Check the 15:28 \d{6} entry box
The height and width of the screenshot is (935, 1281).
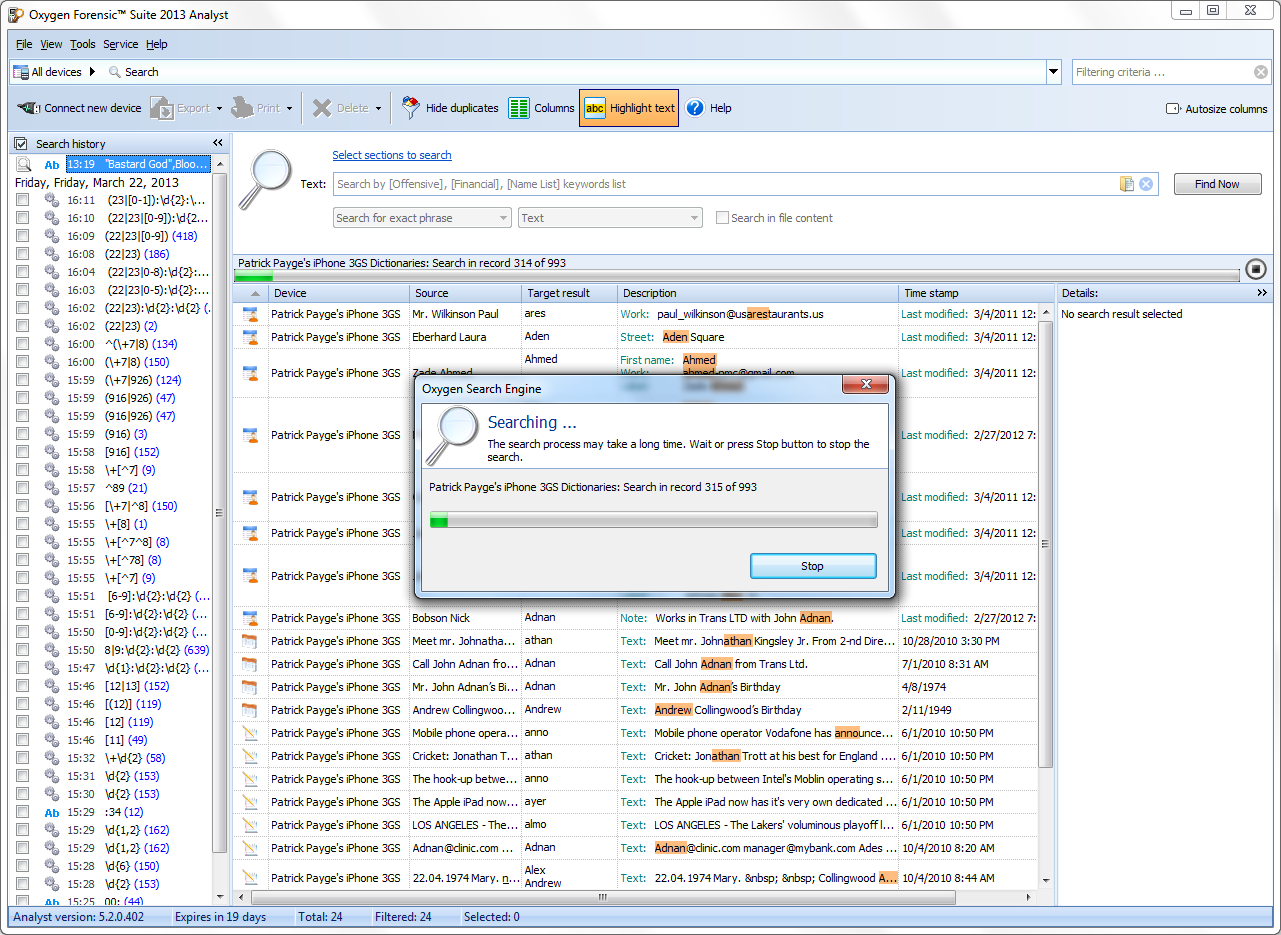pyautogui.click(x=22, y=866)
